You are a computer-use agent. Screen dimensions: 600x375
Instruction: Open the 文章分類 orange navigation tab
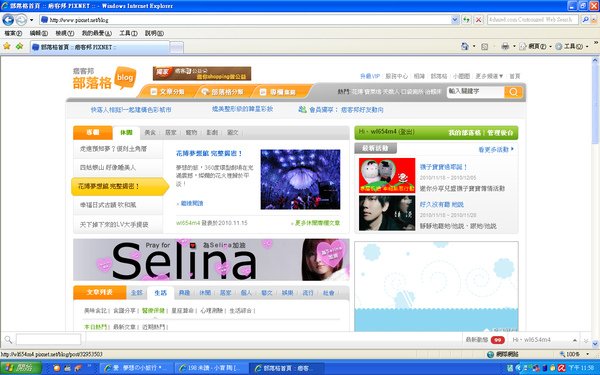167,91
